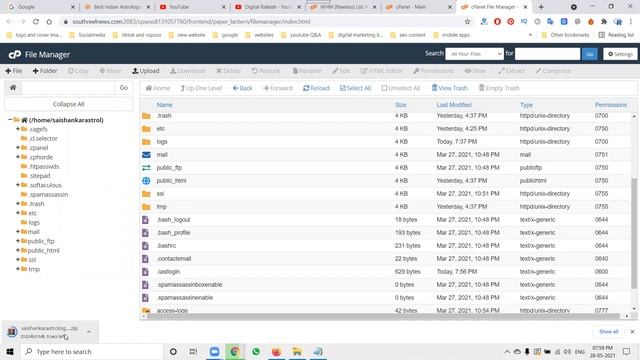Open WhatsApp from the taskbar

[256, 351]
